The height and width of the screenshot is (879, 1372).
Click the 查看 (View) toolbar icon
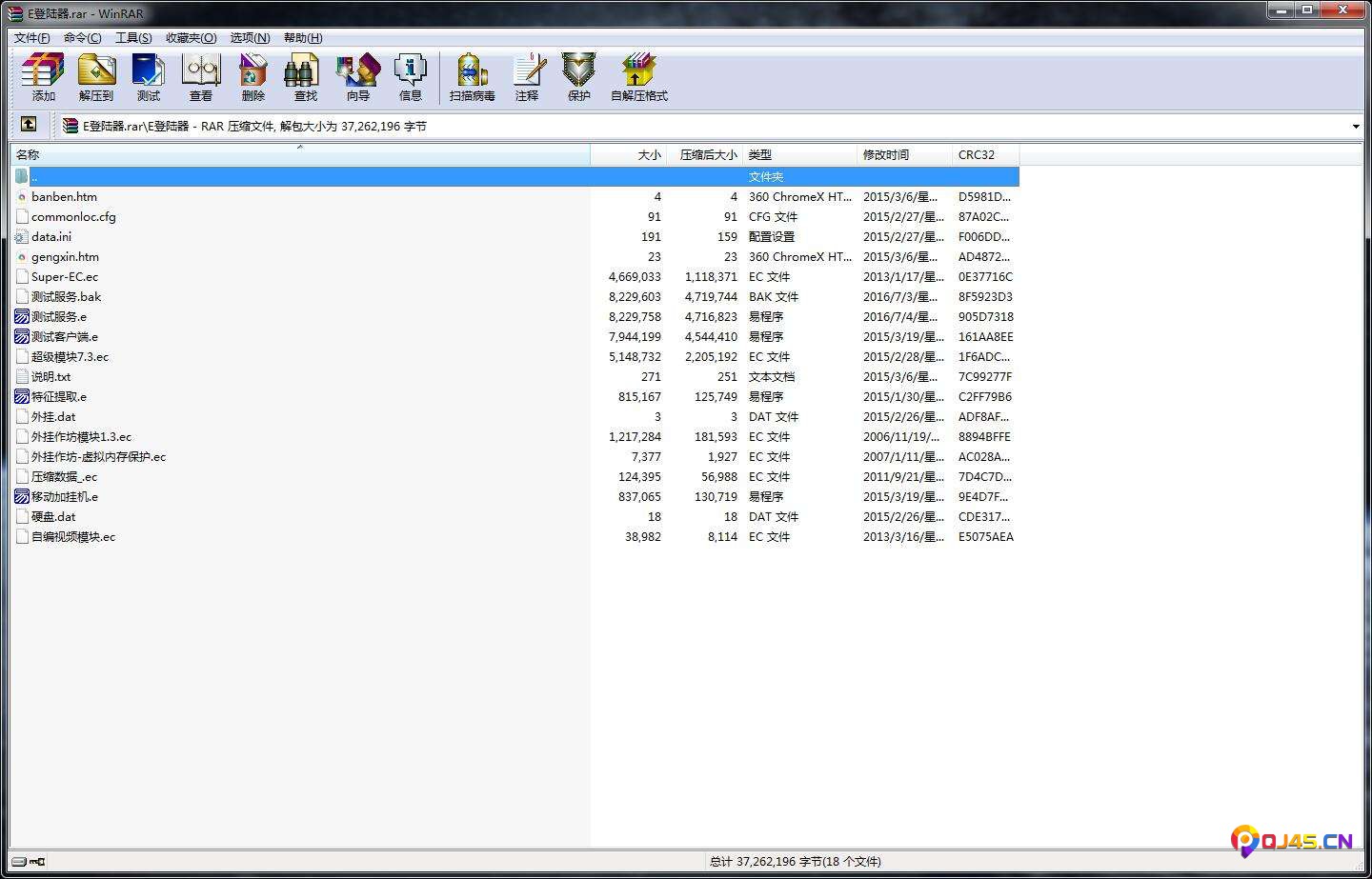(201, 77)
